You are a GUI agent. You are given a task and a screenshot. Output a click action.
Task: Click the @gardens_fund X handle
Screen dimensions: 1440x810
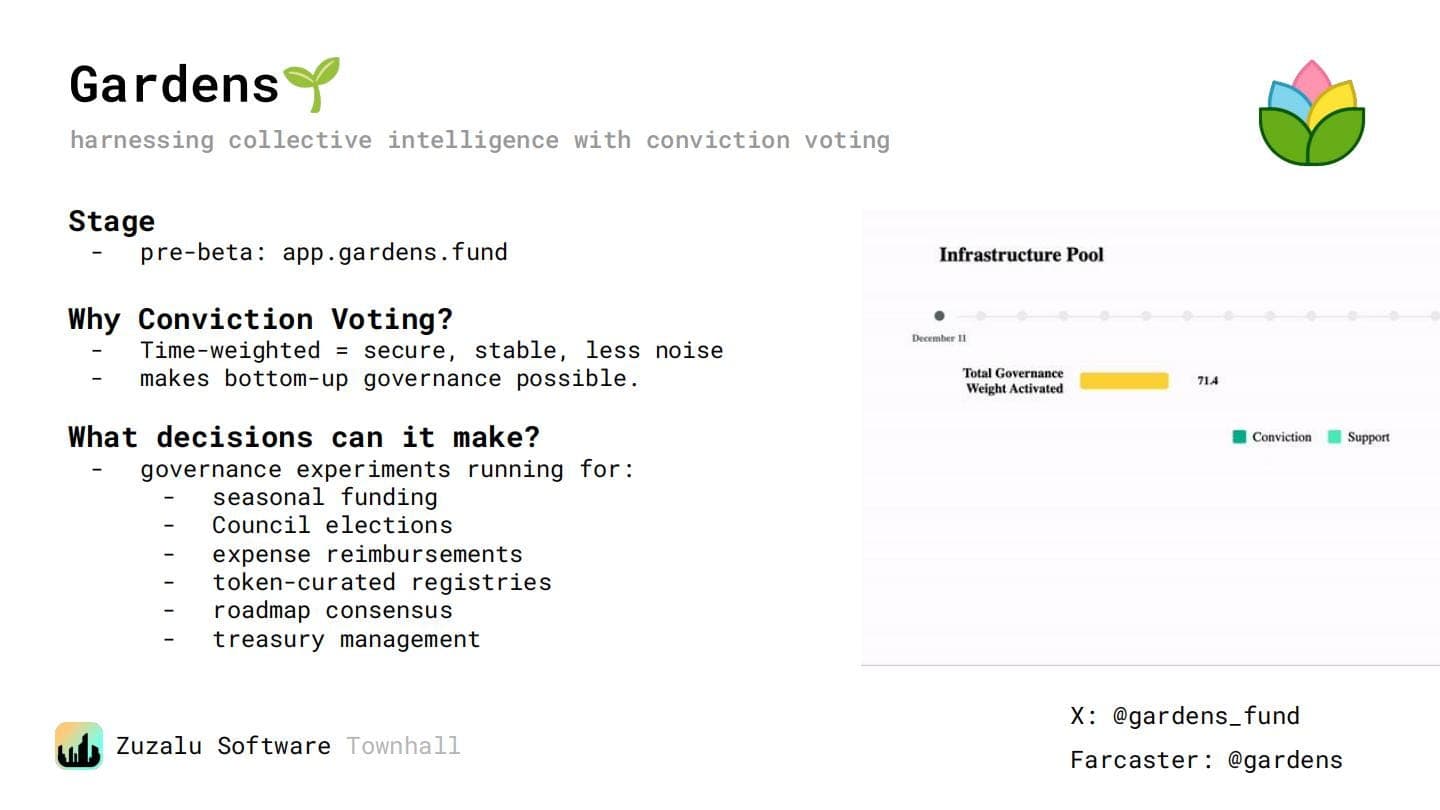click(x=1206, y=716)
